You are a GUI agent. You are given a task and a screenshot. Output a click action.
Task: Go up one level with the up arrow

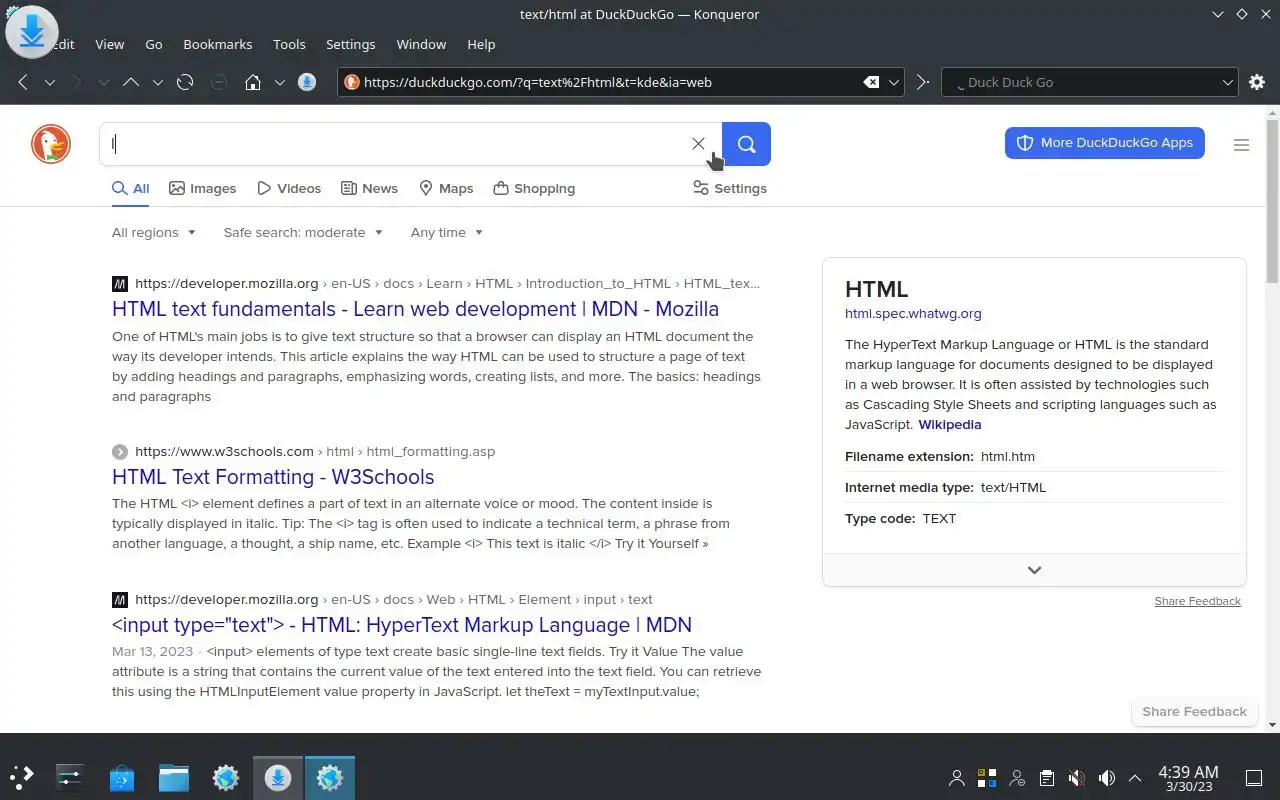(x=131, y=82)
